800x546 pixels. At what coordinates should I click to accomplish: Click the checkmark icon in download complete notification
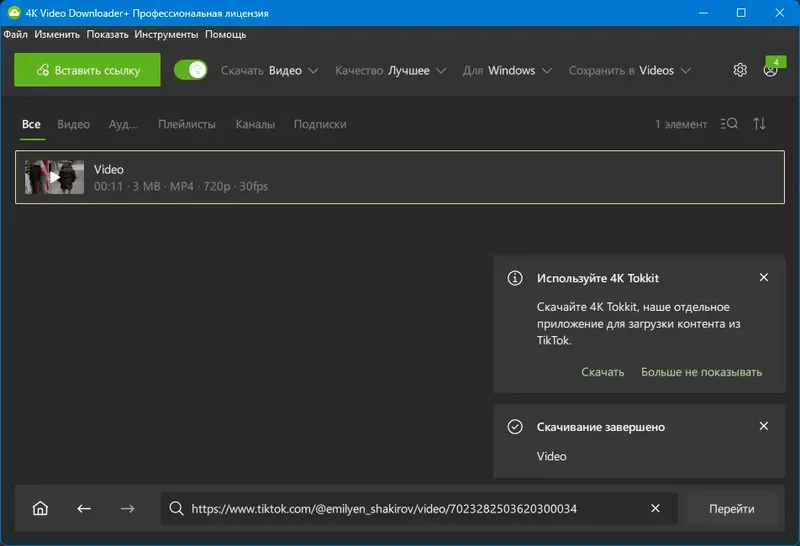tap(515, 427)
